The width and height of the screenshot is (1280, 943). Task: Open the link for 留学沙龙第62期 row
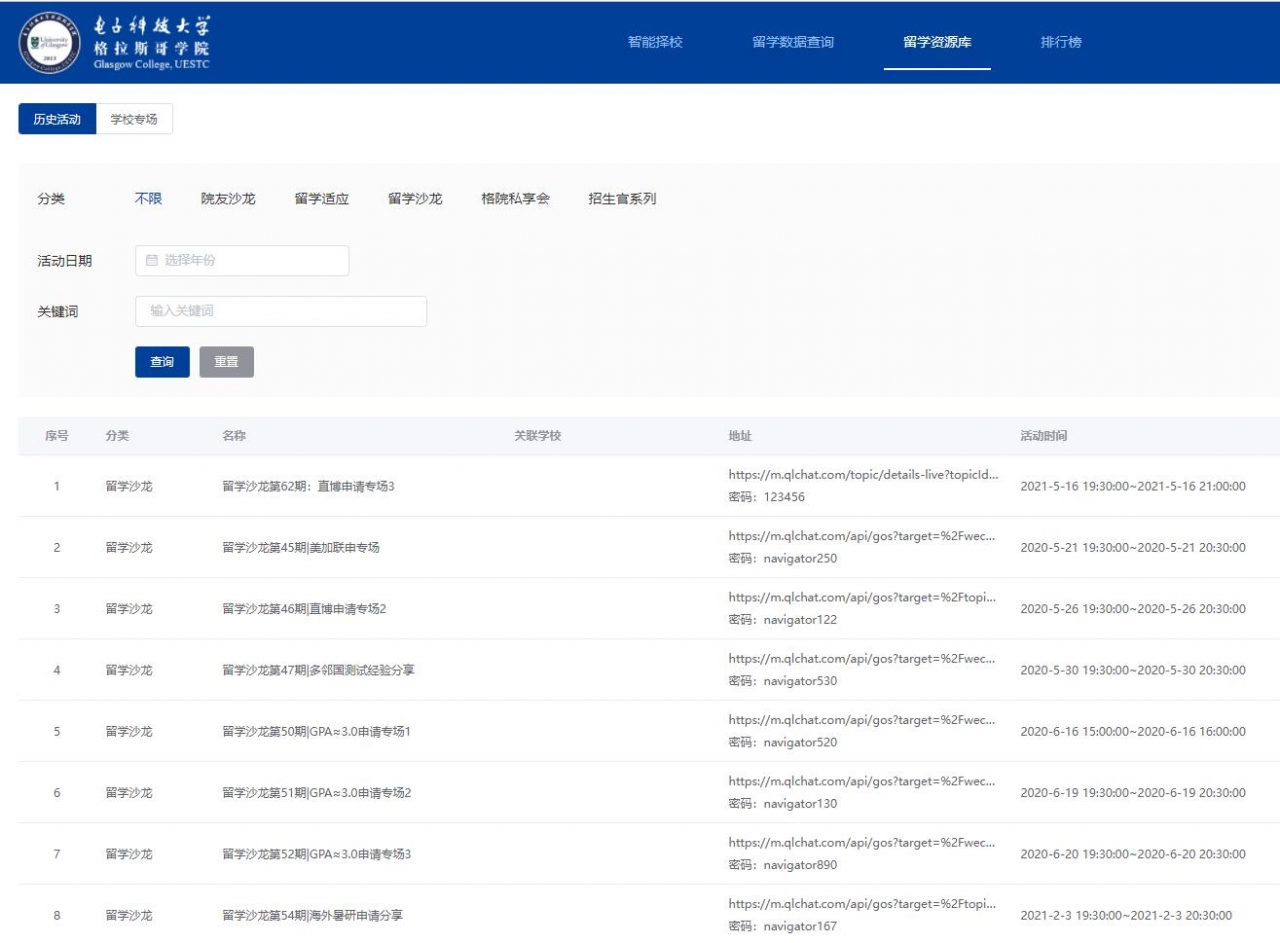(x=863, y=475)
